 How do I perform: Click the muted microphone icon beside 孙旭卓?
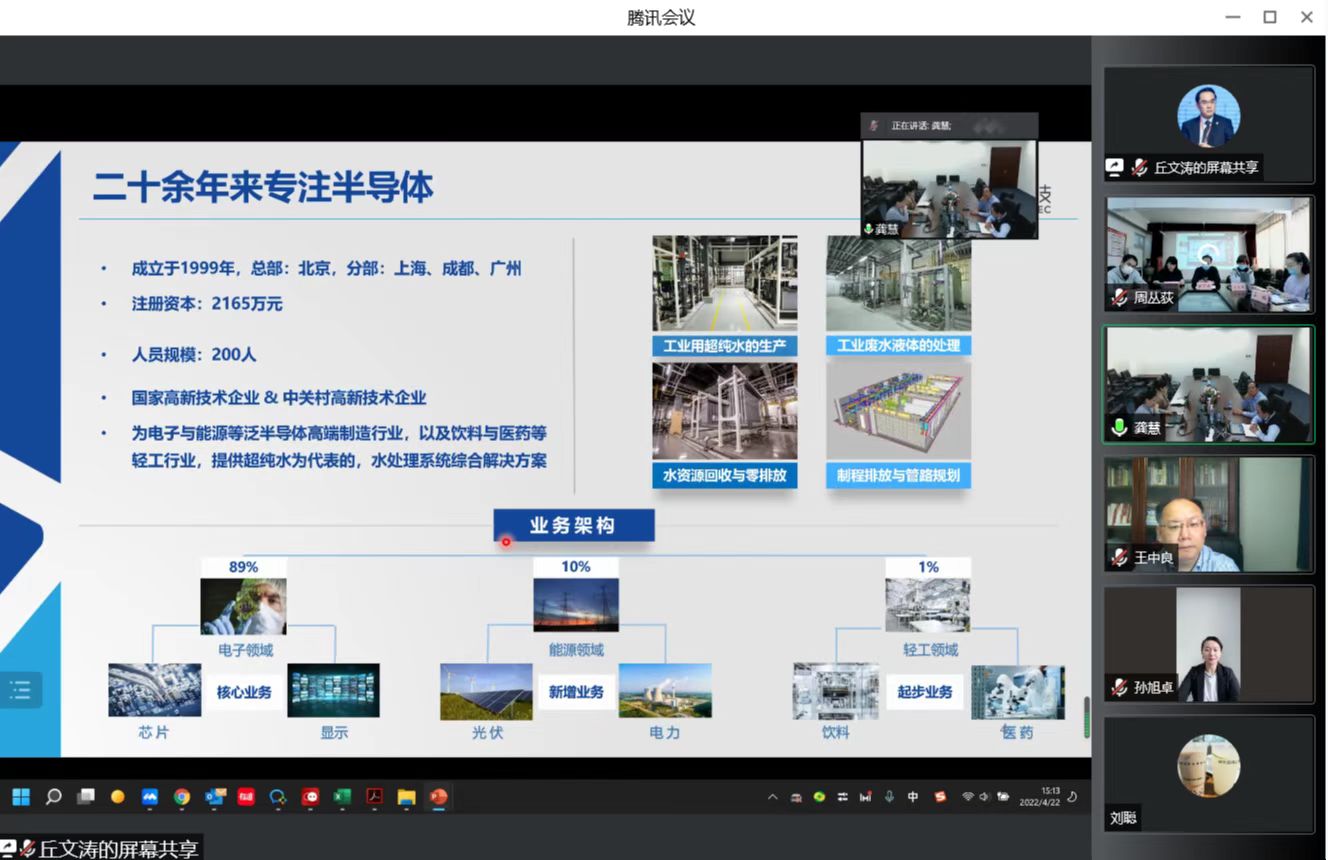pos(1119,688)
